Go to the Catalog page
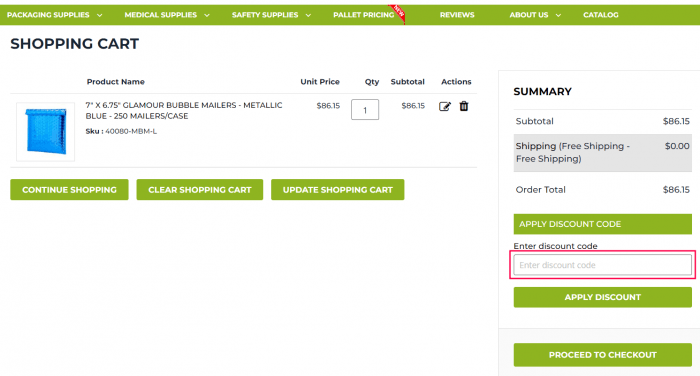700x376 pixels. point(600,15)
